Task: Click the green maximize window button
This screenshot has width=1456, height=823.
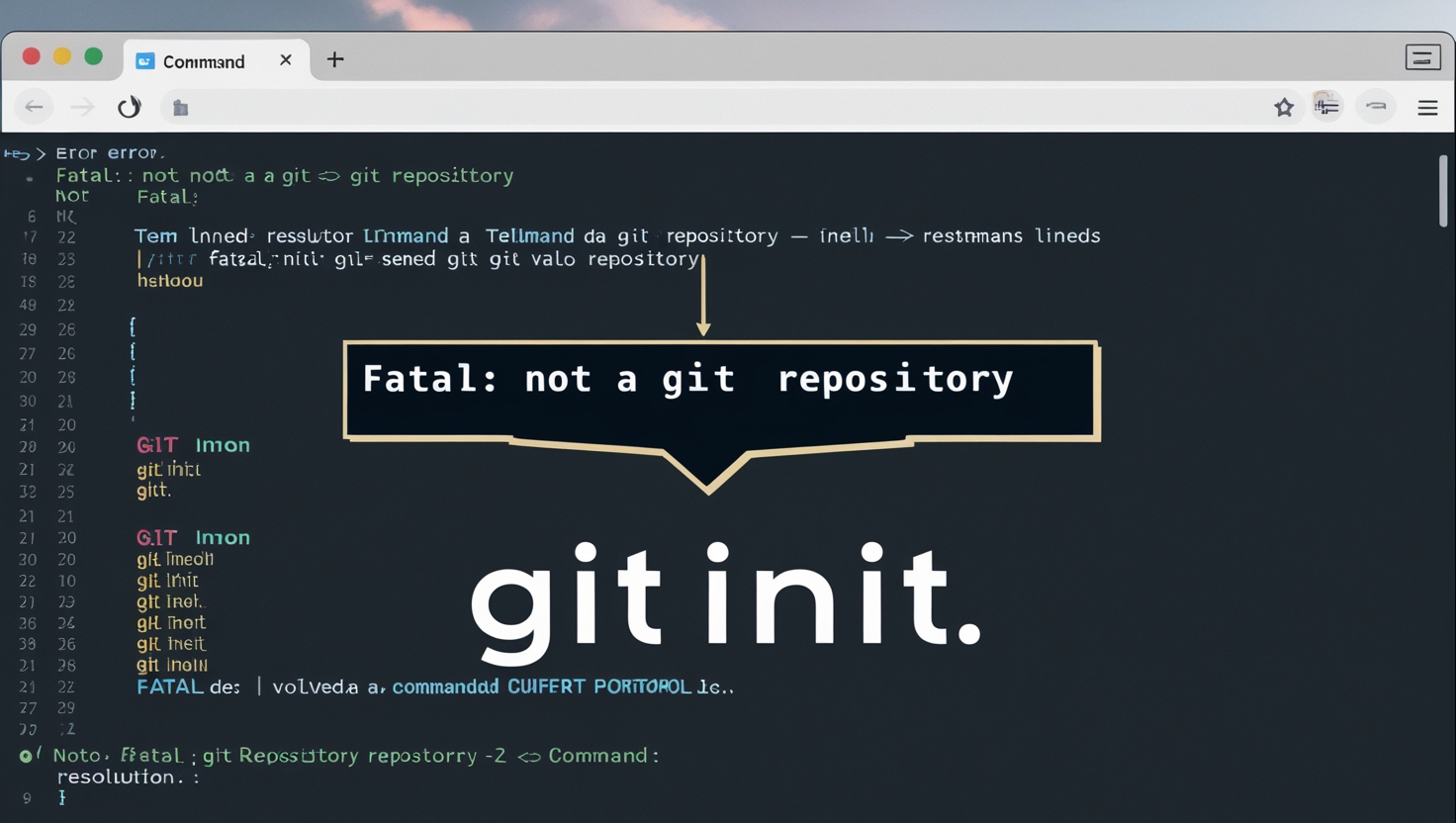Action: [x=94, y=56]
